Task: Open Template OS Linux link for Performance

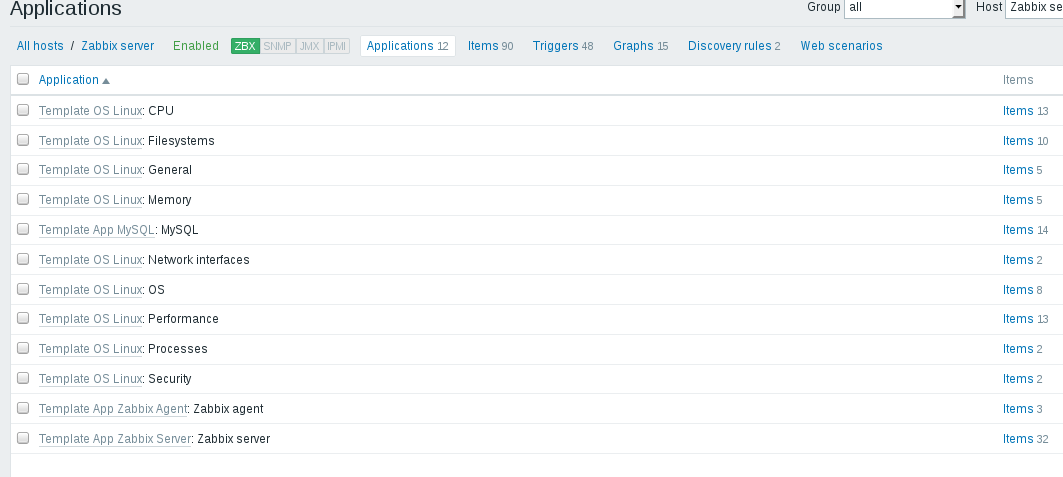Action: [90, 319]
